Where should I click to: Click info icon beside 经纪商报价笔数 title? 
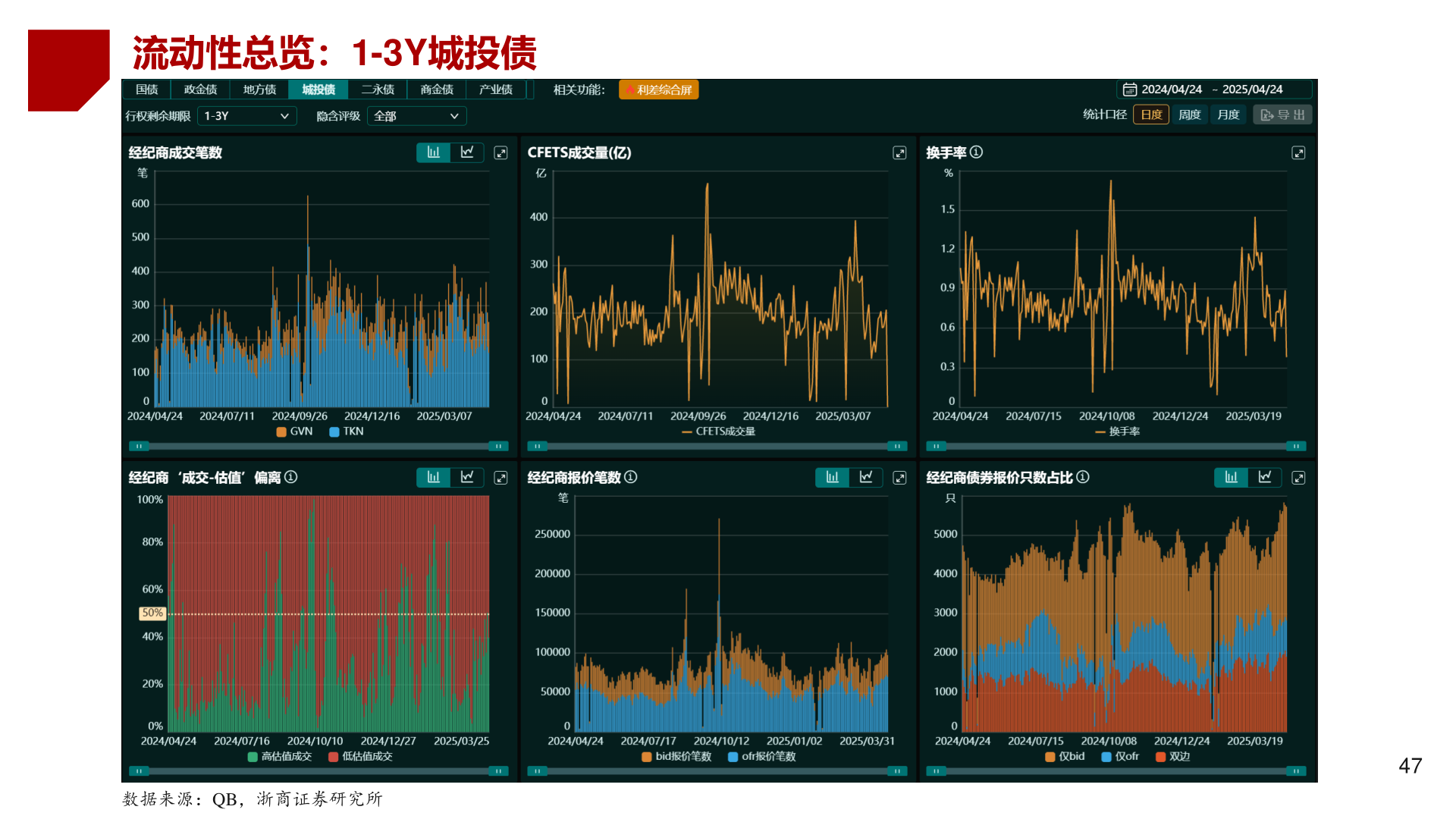[631, 477]
